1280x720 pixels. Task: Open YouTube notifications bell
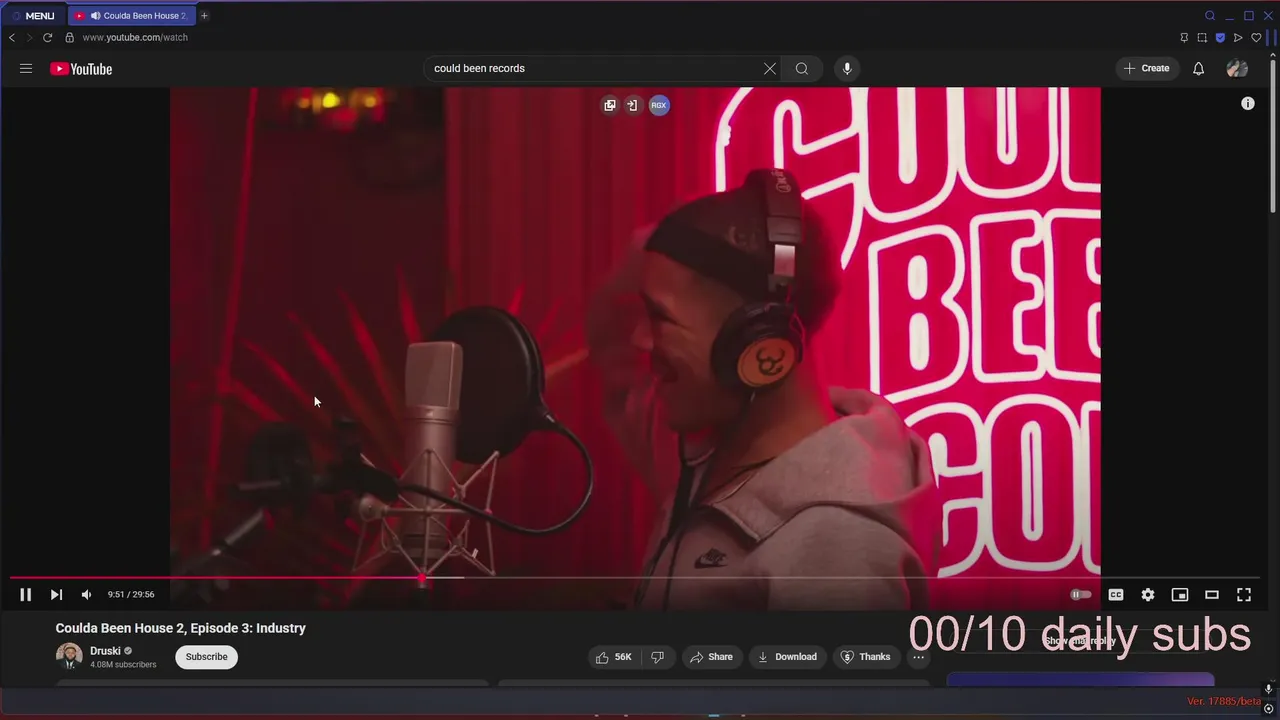tap(1198, 69)
